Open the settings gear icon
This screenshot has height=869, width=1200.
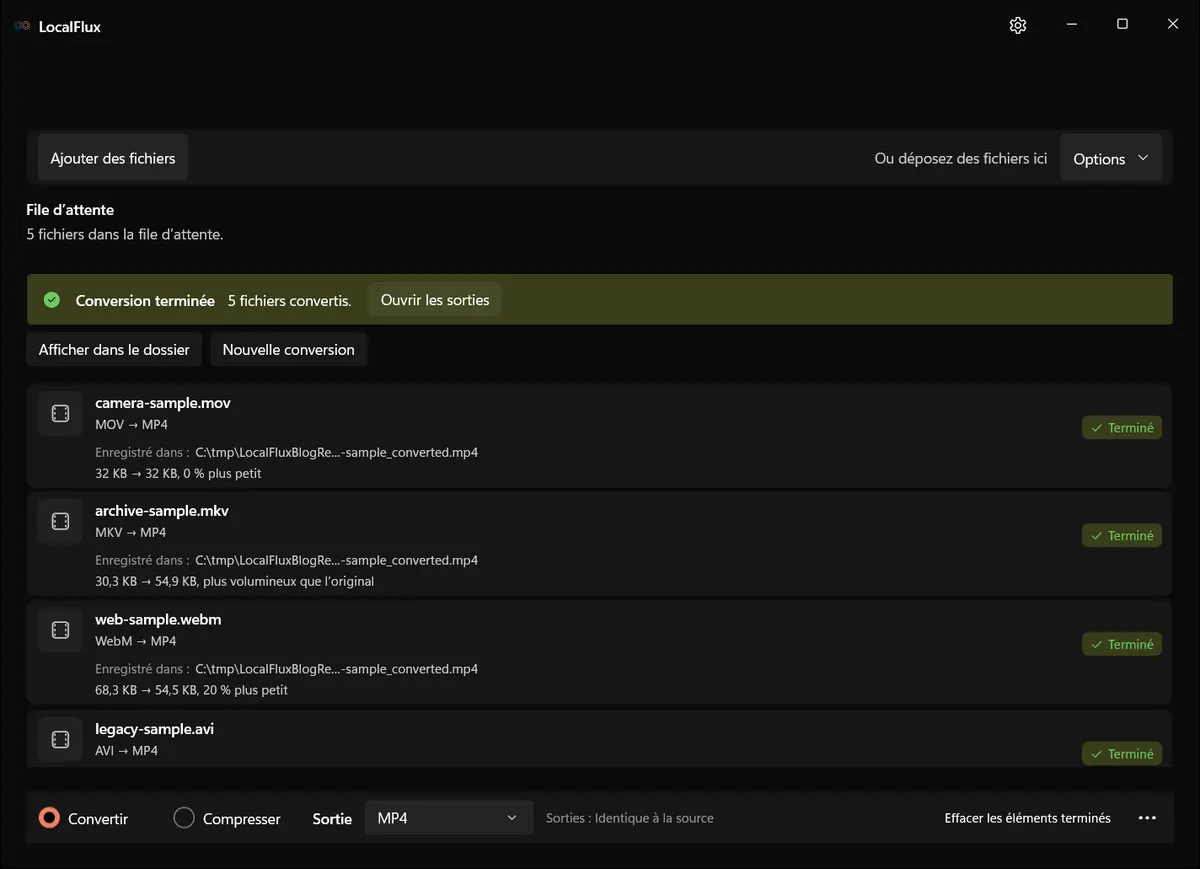click(x=1018, y=26)
